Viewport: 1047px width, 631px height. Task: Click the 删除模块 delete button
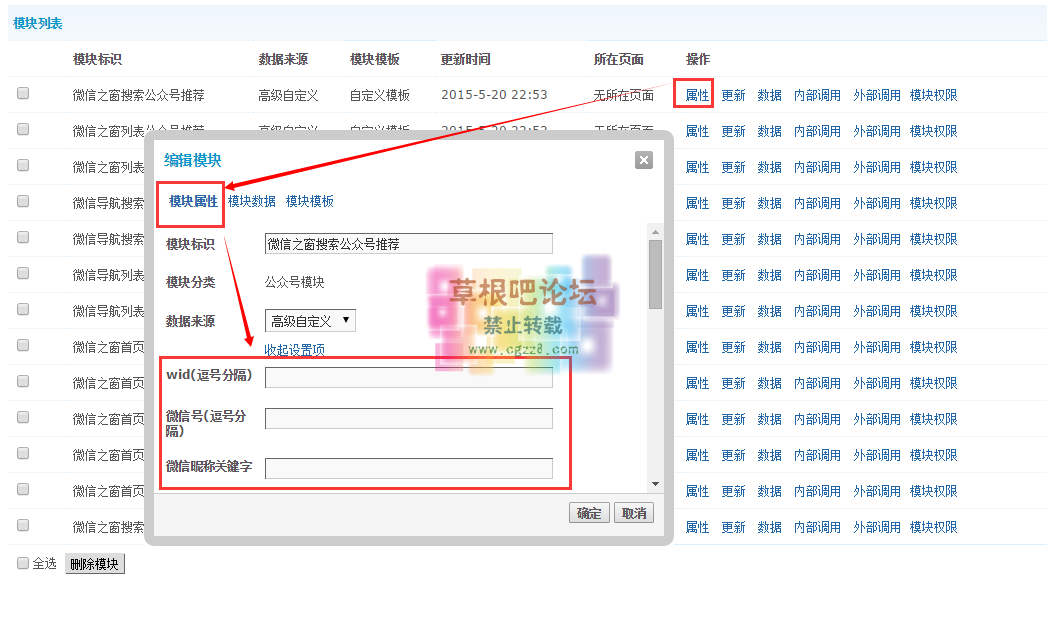point(95,563)
